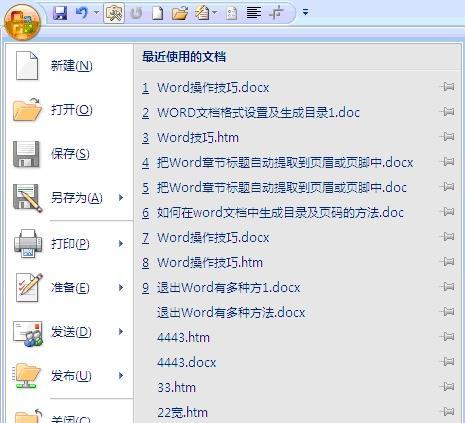
Task: Click pin icon beside 退出Word有多种方法.docx
Action: [x=447, y=312]
